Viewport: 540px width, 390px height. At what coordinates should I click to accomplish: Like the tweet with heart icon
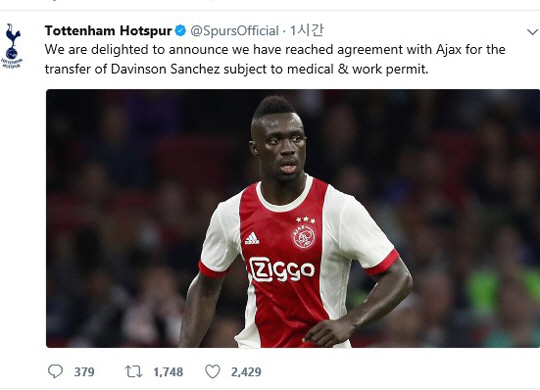tap(212, 371)
